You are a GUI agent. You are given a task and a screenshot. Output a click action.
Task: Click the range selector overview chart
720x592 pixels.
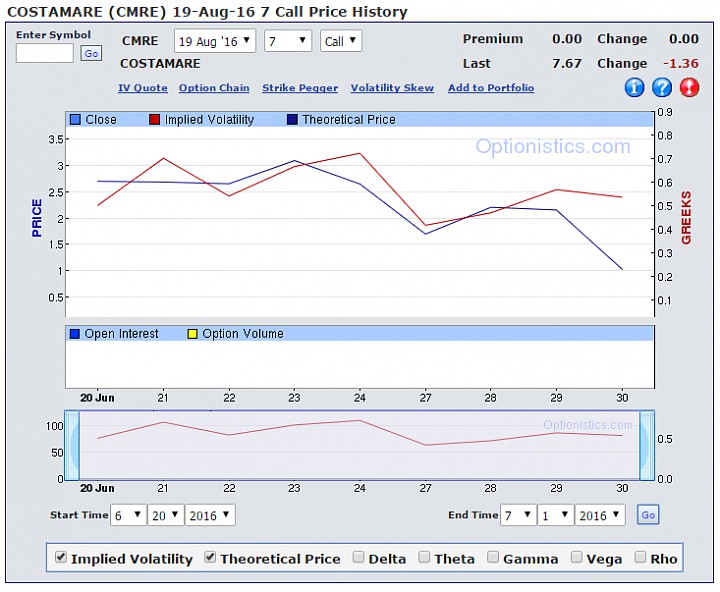point(360,445)
